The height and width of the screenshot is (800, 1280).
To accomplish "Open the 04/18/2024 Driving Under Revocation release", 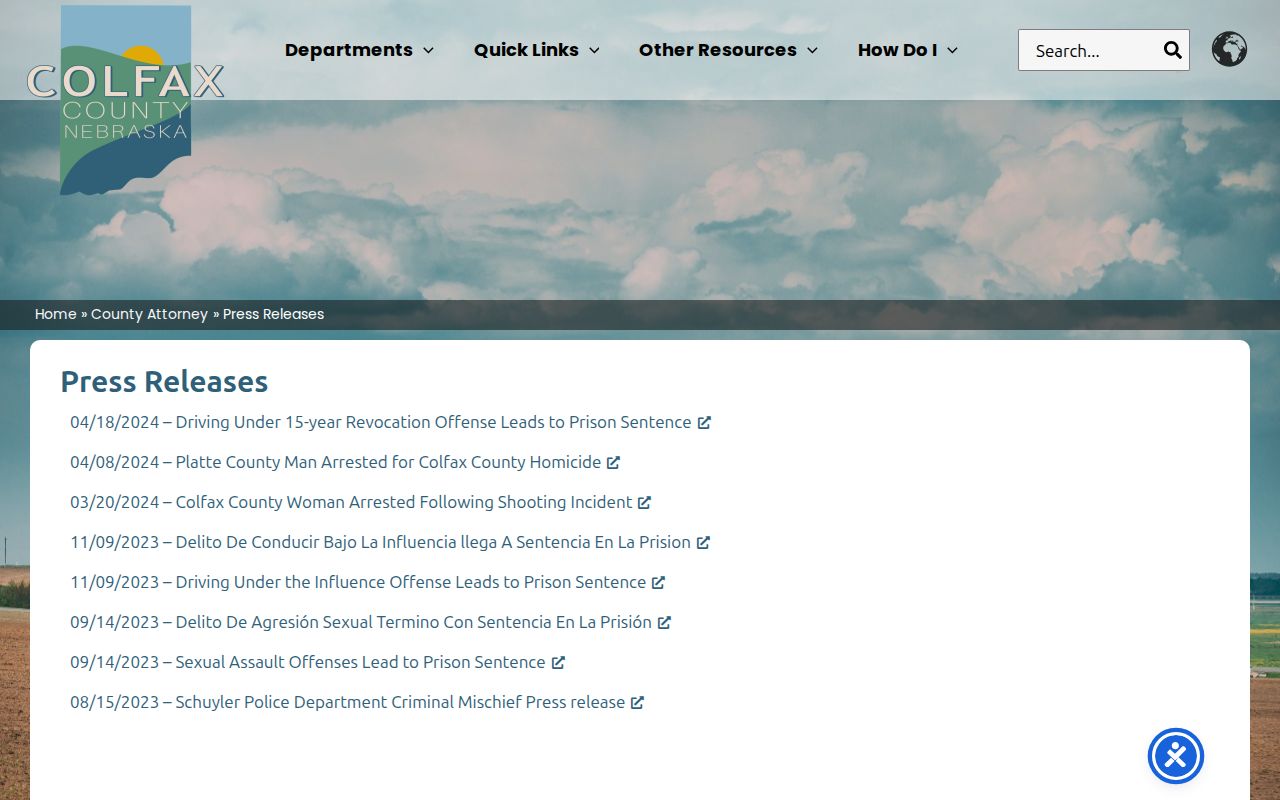I will tap(390, 422).
